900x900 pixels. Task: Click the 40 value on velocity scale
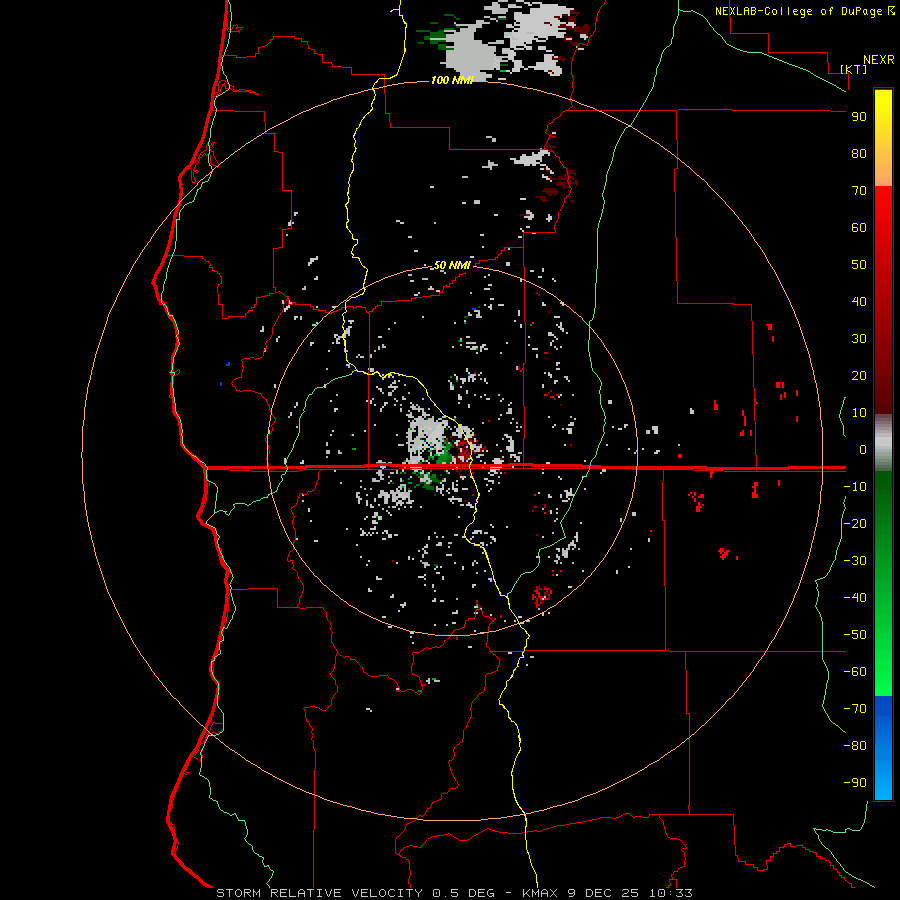(859, 302)
